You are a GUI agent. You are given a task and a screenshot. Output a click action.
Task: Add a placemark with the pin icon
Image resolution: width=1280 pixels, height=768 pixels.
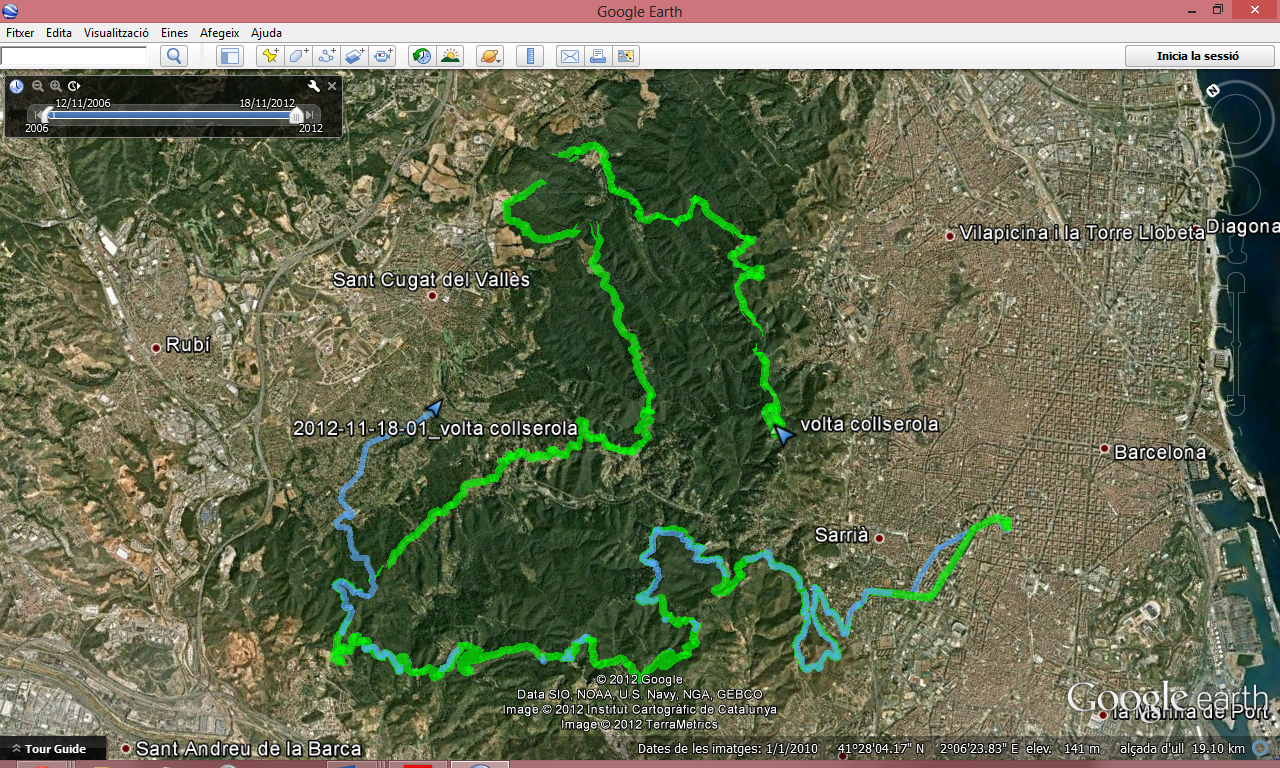270,56
